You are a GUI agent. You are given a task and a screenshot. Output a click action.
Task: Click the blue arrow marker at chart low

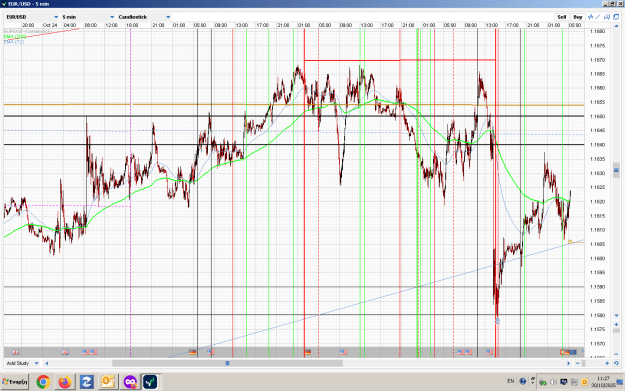coord(497,320)
